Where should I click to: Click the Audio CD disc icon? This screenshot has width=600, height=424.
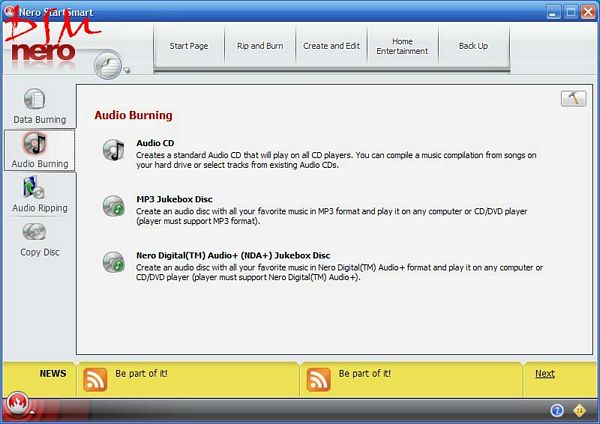[x=113, y=150]
